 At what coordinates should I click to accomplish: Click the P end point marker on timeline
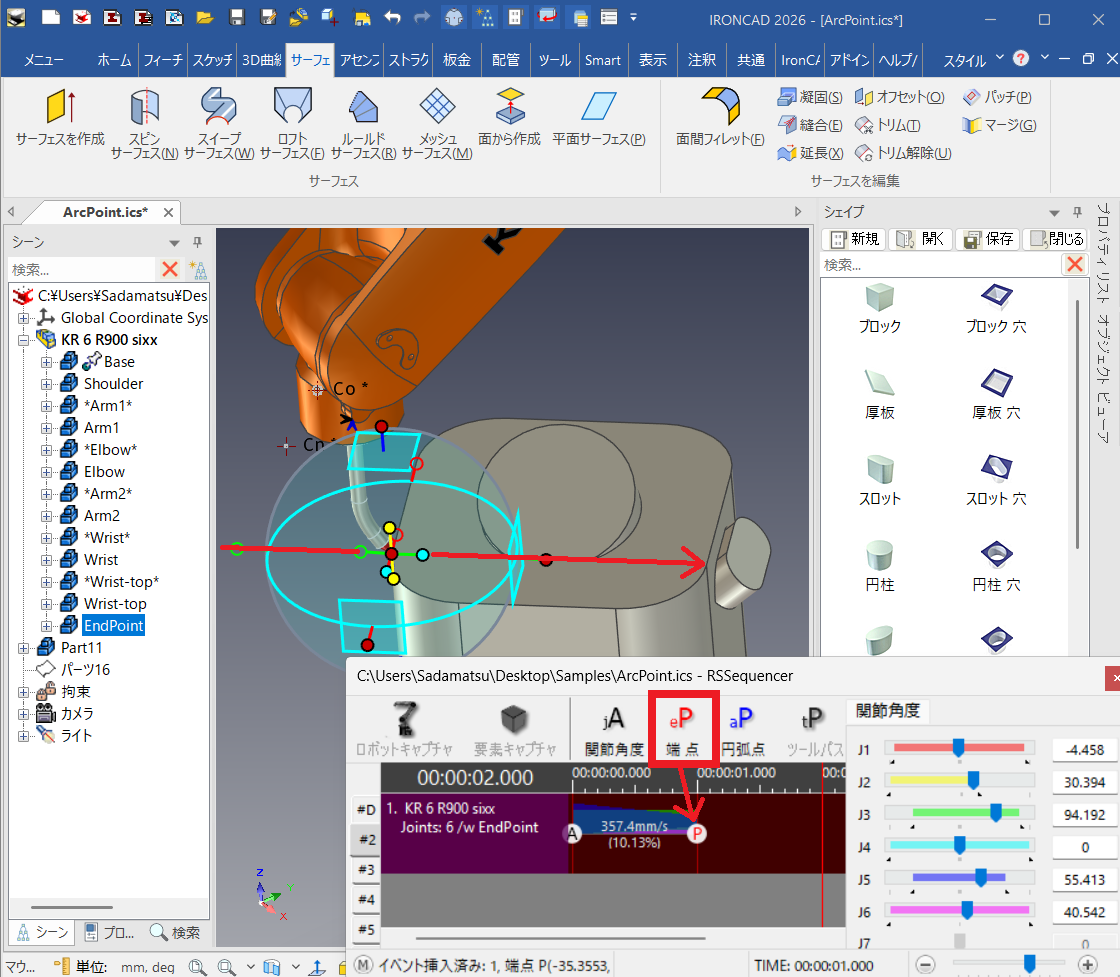click(x=696, y=833)
